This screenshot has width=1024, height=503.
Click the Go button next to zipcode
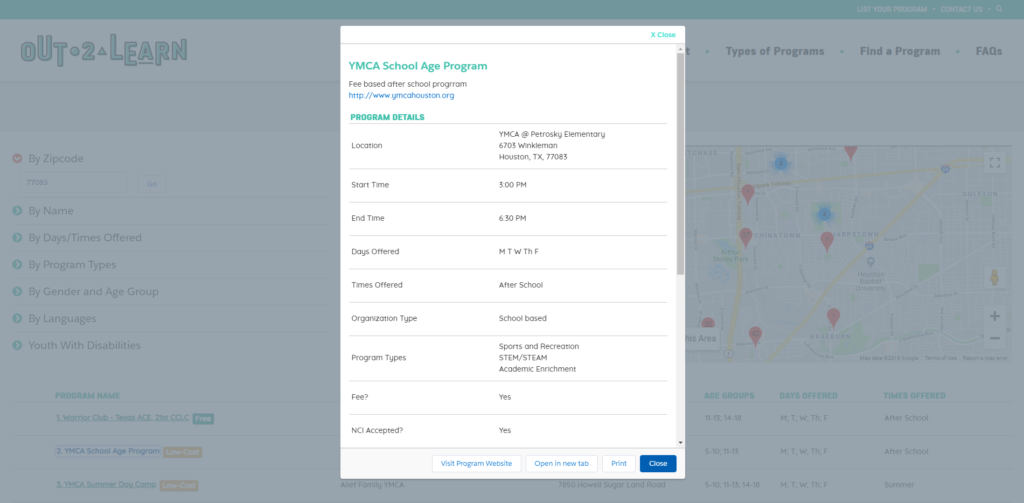[152, 184]
